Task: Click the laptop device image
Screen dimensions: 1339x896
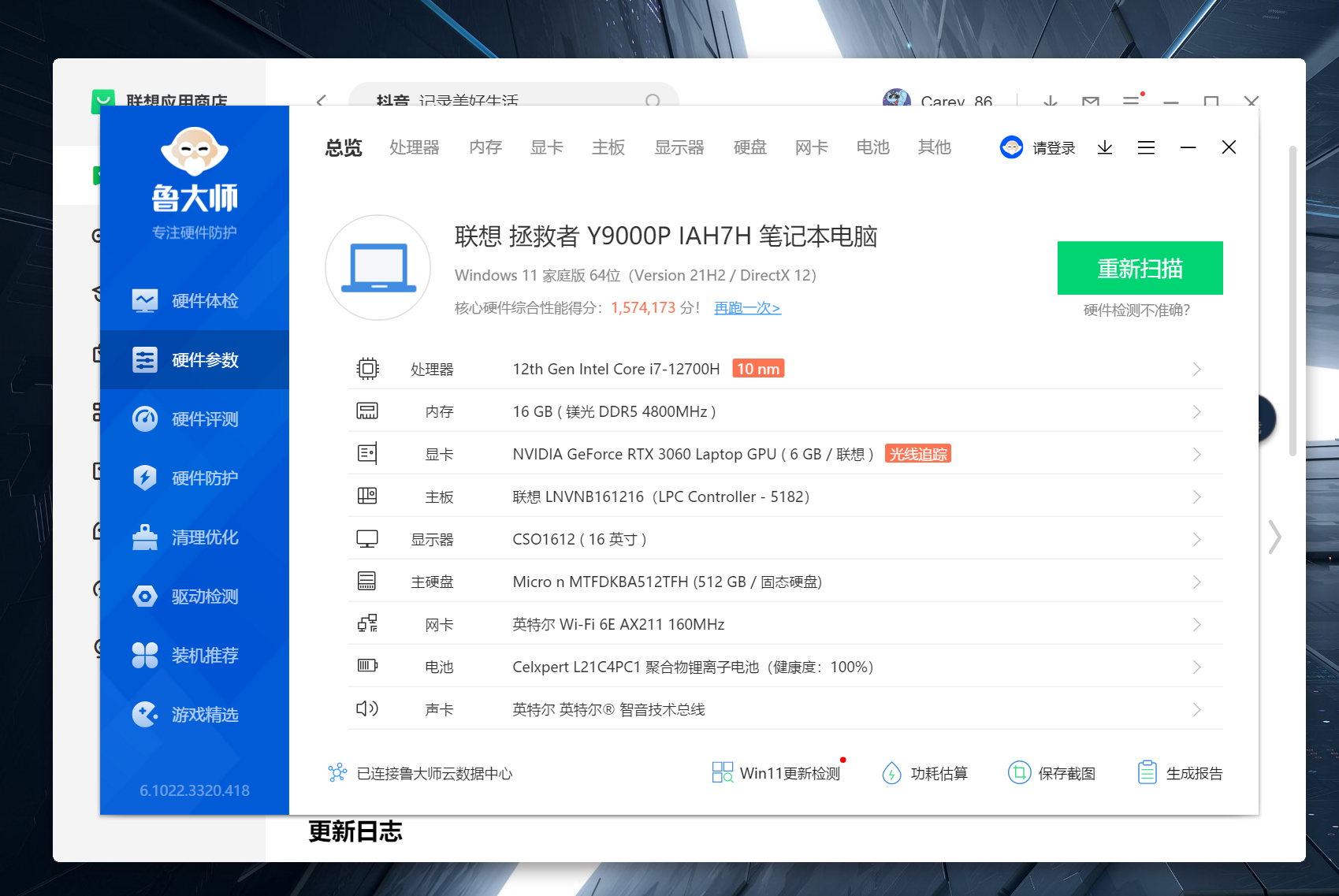Action: tap(378, 268)
